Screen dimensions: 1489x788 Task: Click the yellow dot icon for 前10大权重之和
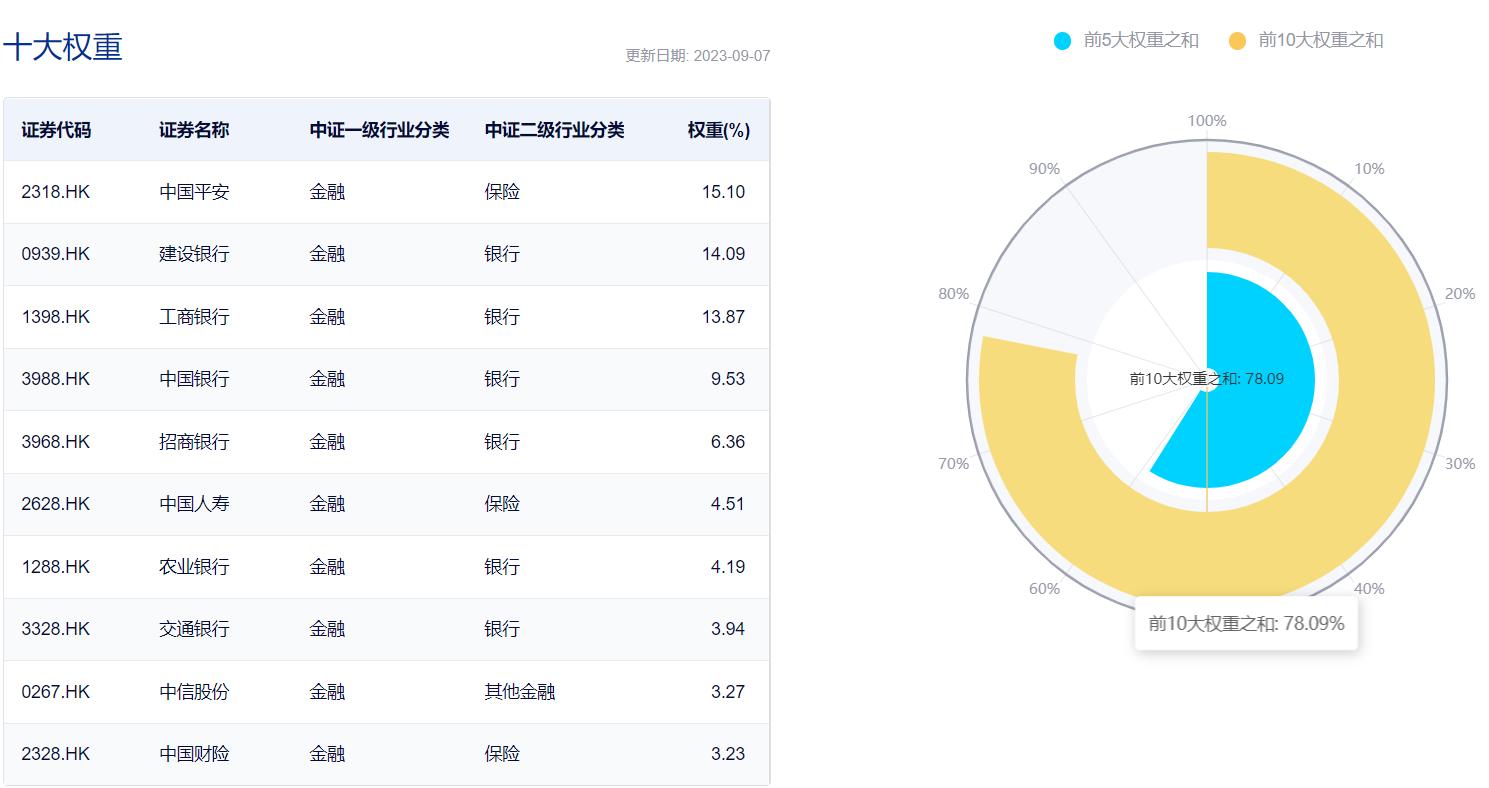pyautogui.click(x=1236, y=40)
